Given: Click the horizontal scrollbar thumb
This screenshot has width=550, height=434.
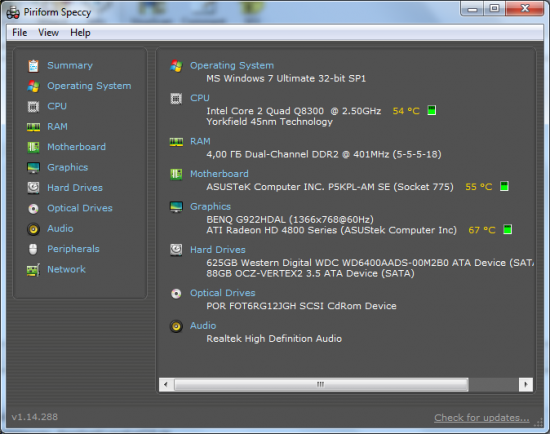Looking at the screenshot, I should click(321, 385).
